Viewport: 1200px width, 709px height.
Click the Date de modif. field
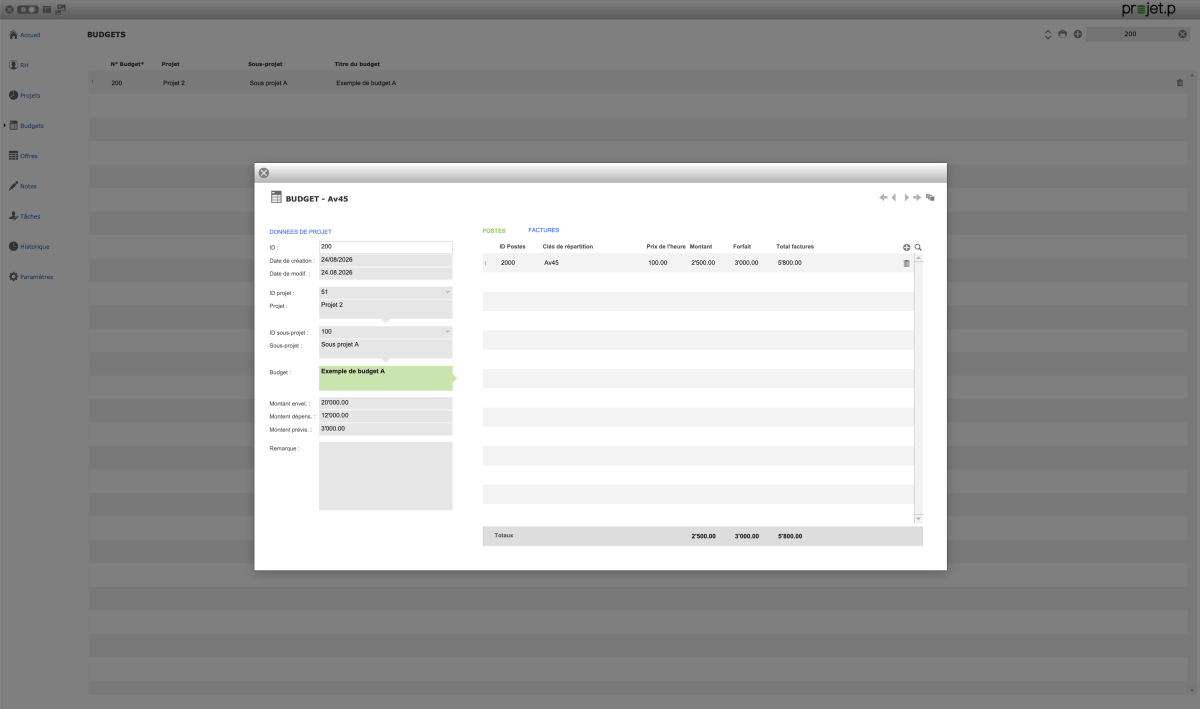tap(386, 273)
